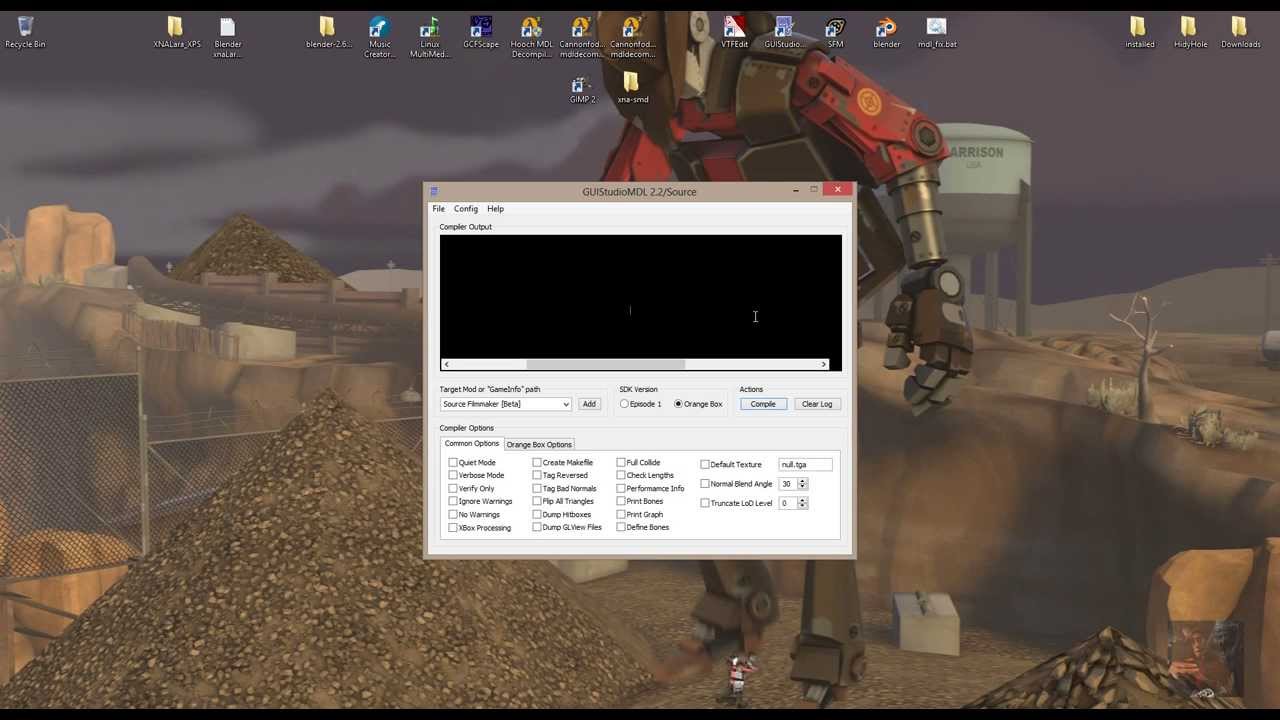Open the Hooch MDL Decompiler shortcut
This screenshot has height=720, width=1280.
click(x=531, y=37)
